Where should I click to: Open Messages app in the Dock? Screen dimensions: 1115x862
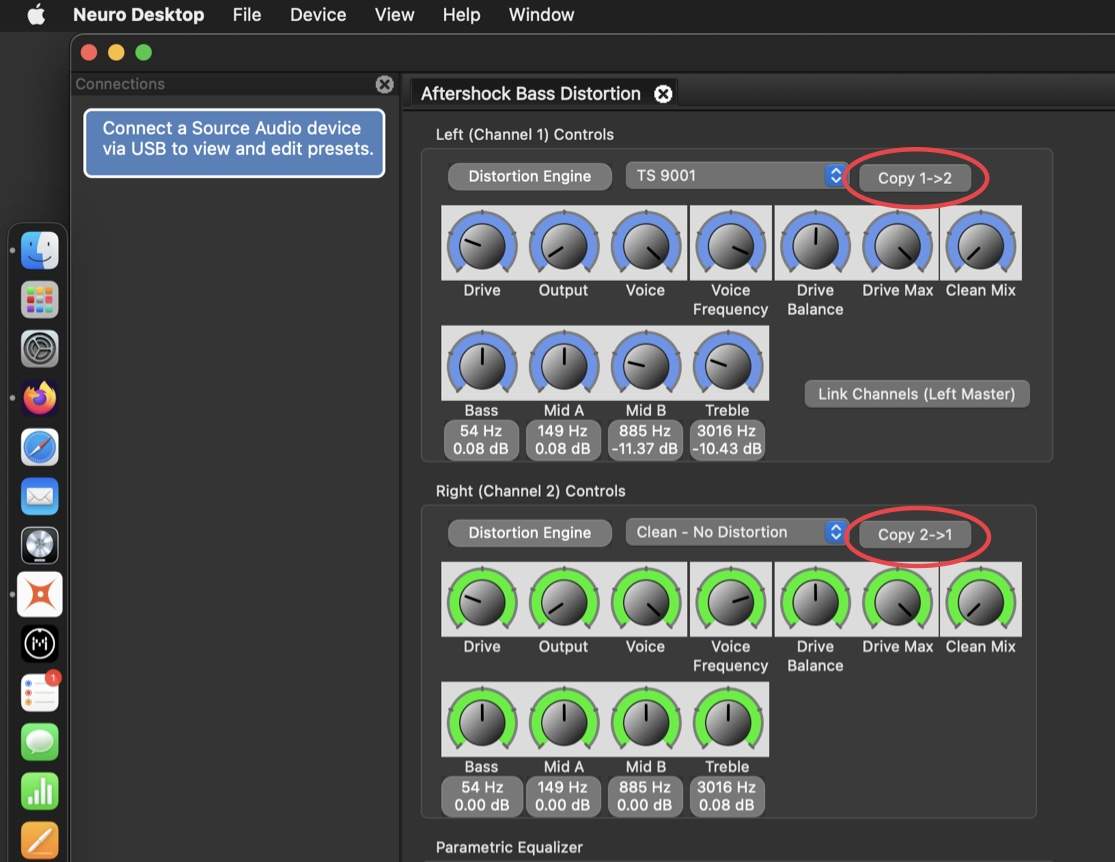coord(40,742)
